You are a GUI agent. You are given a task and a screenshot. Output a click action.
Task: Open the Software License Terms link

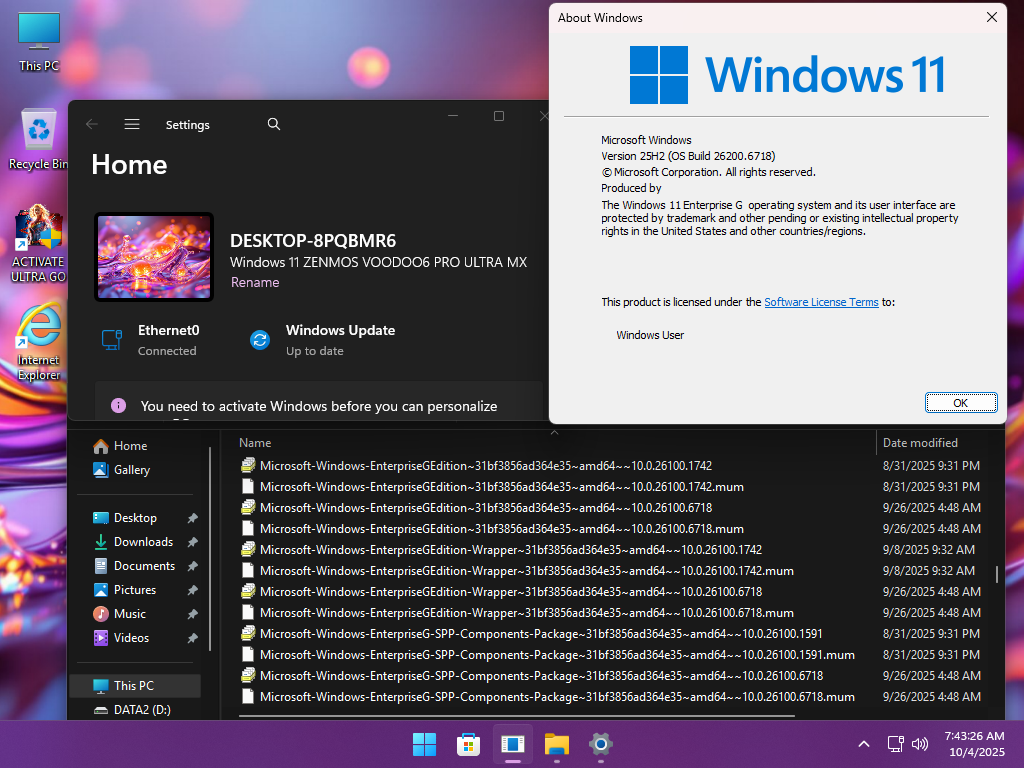click(821, 302)
